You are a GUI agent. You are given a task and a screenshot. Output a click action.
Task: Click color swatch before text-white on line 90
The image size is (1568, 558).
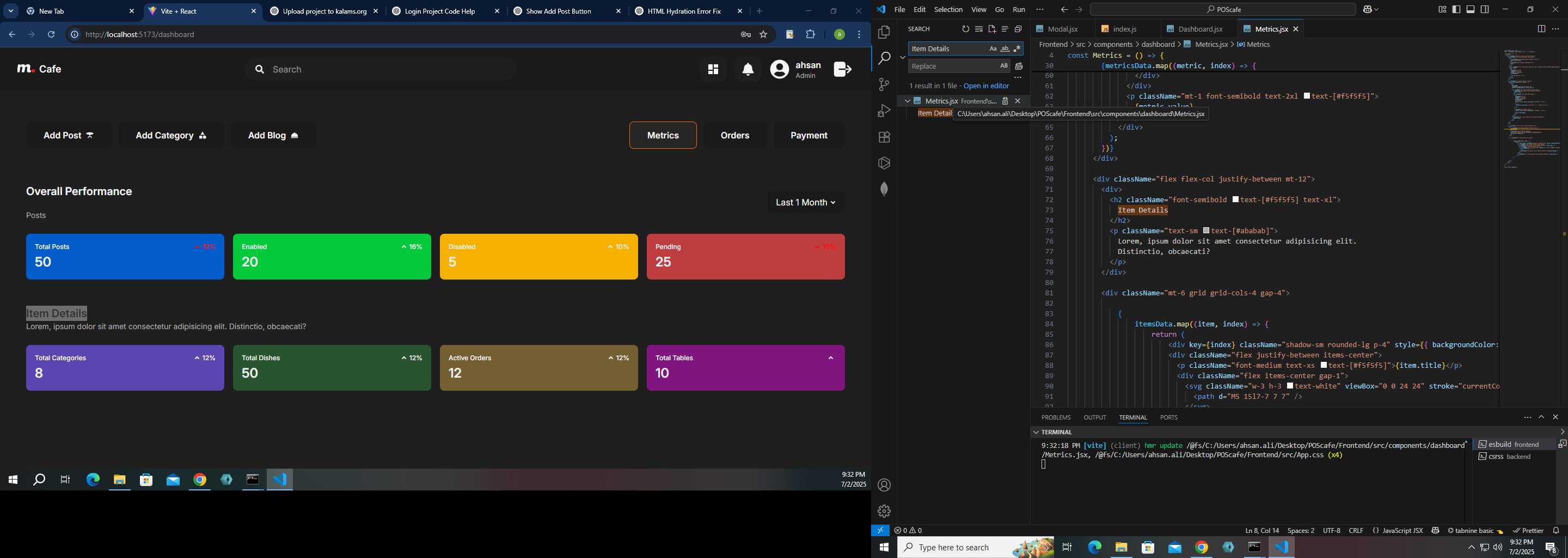pyautogui.click(x=1290, y=386)
